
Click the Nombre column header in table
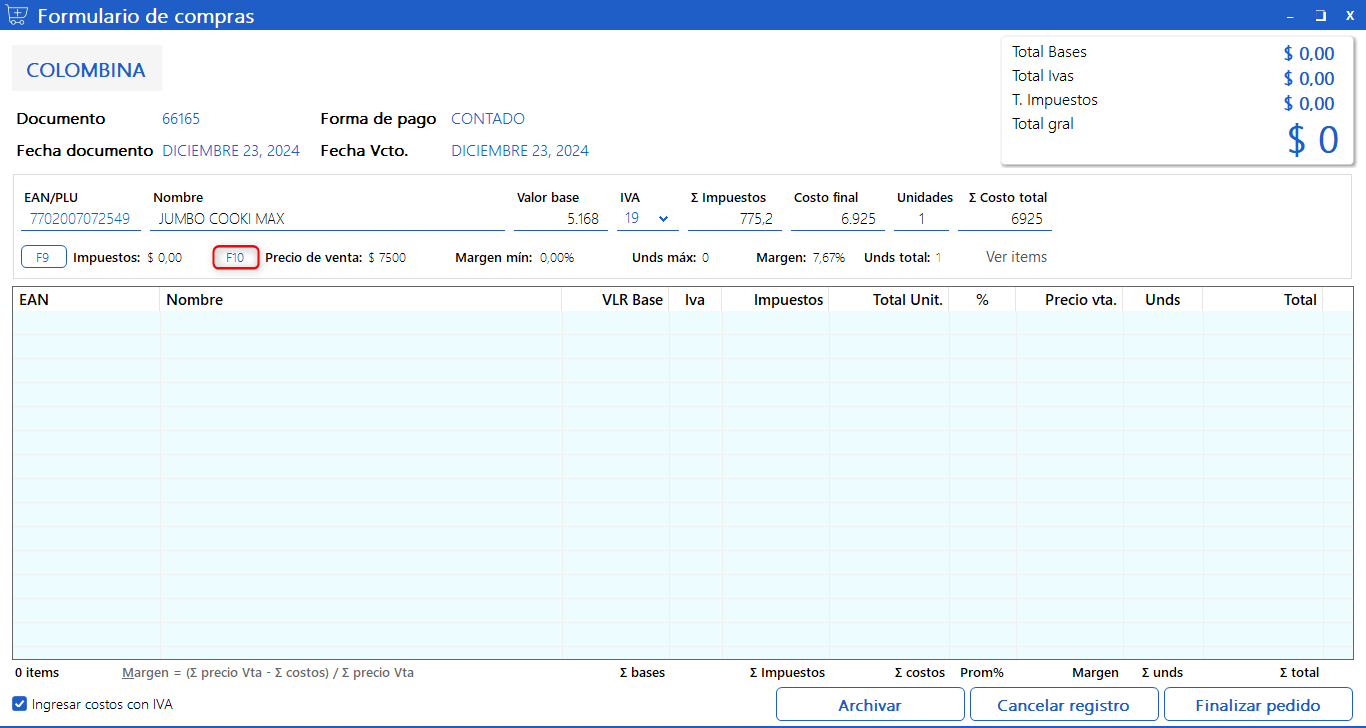point(360,299)
